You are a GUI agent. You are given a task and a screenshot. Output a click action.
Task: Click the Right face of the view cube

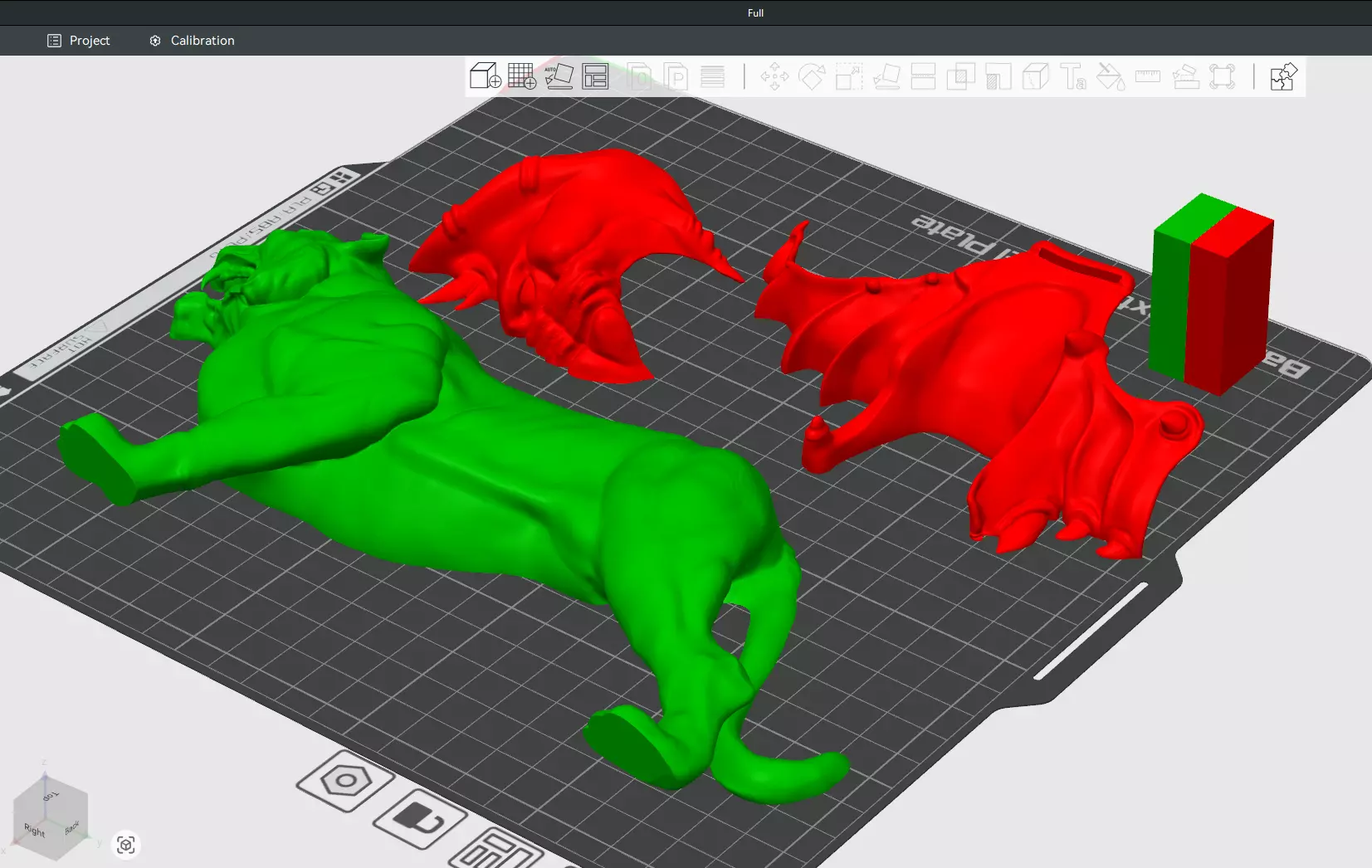pyautogui.click(x=33, y=829)
